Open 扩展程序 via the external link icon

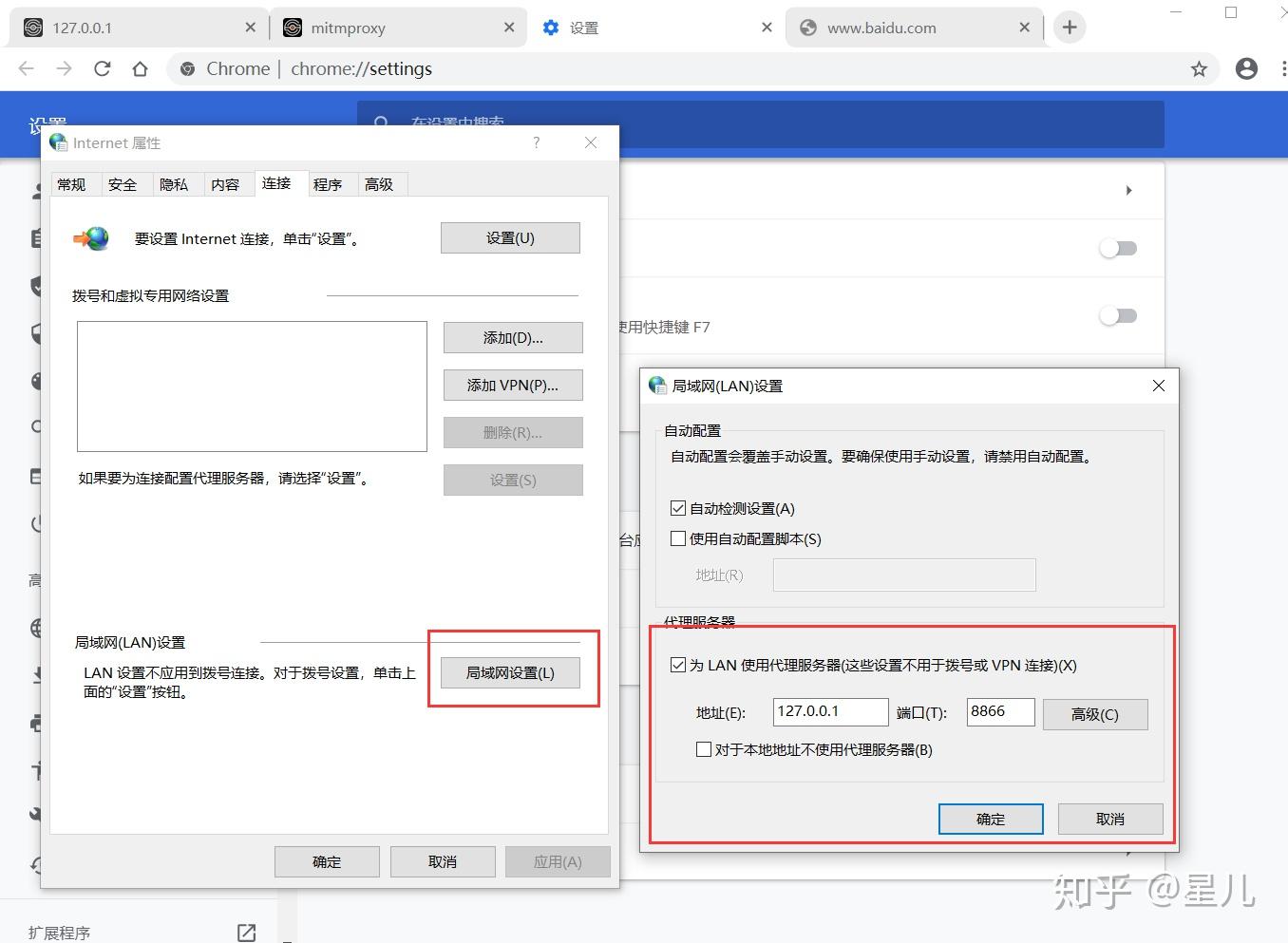(x=246, y=933)
